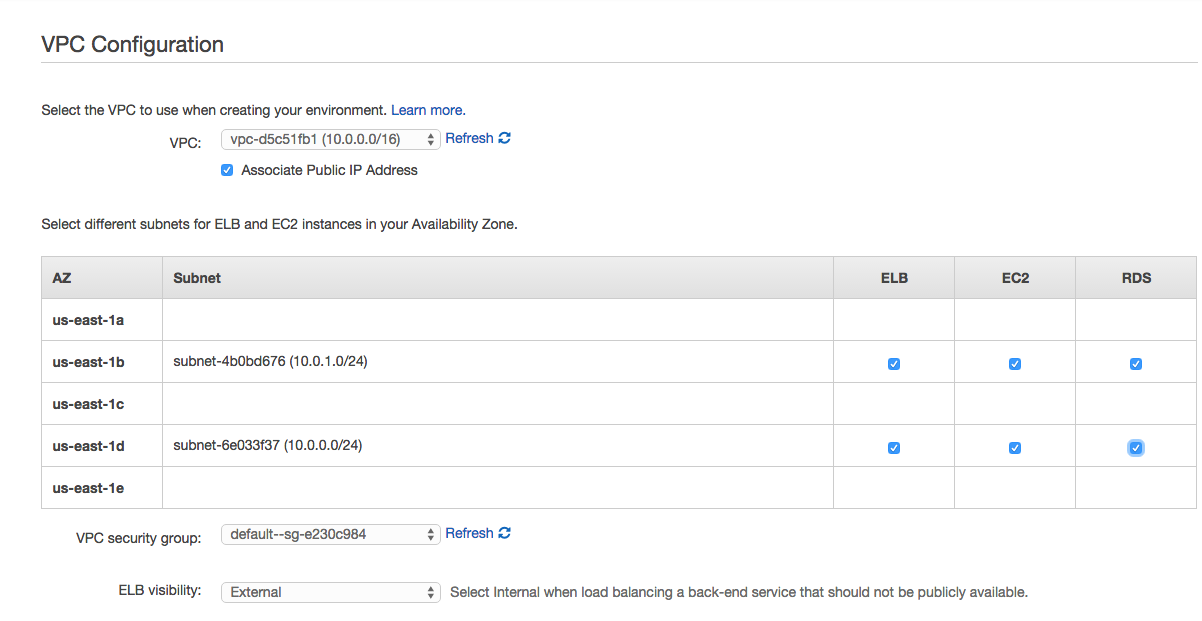
Task: Open the ELB visibility dropdown
Action: (330, 592)
